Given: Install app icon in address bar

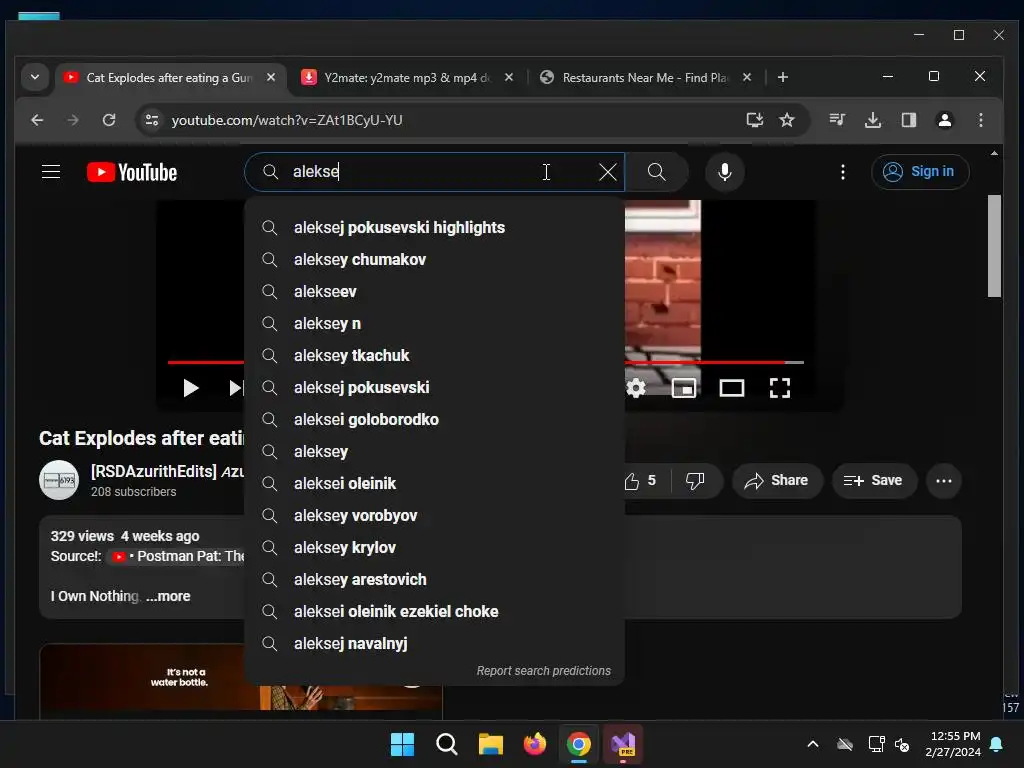Looking at the screenshot, I should tap(754, 120).
